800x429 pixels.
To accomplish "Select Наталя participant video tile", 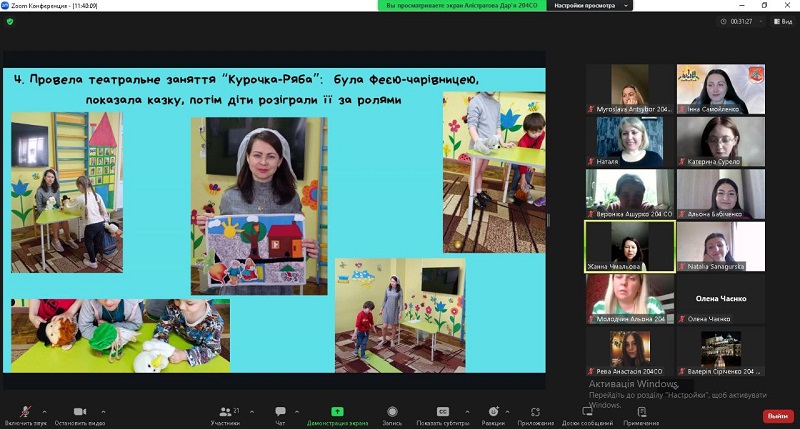I will 629,141.
